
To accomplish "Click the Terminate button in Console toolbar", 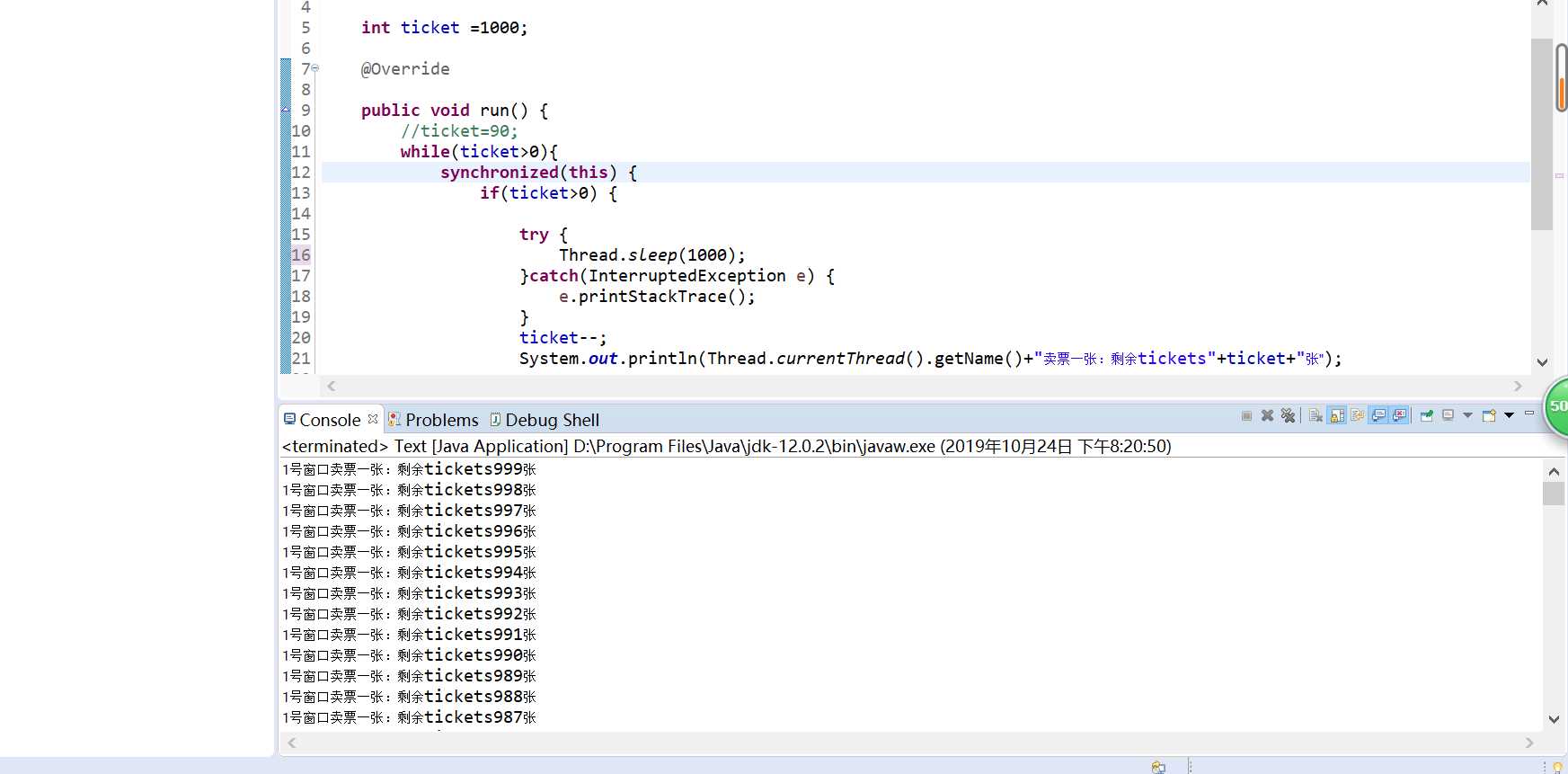I will [1246, 415].
